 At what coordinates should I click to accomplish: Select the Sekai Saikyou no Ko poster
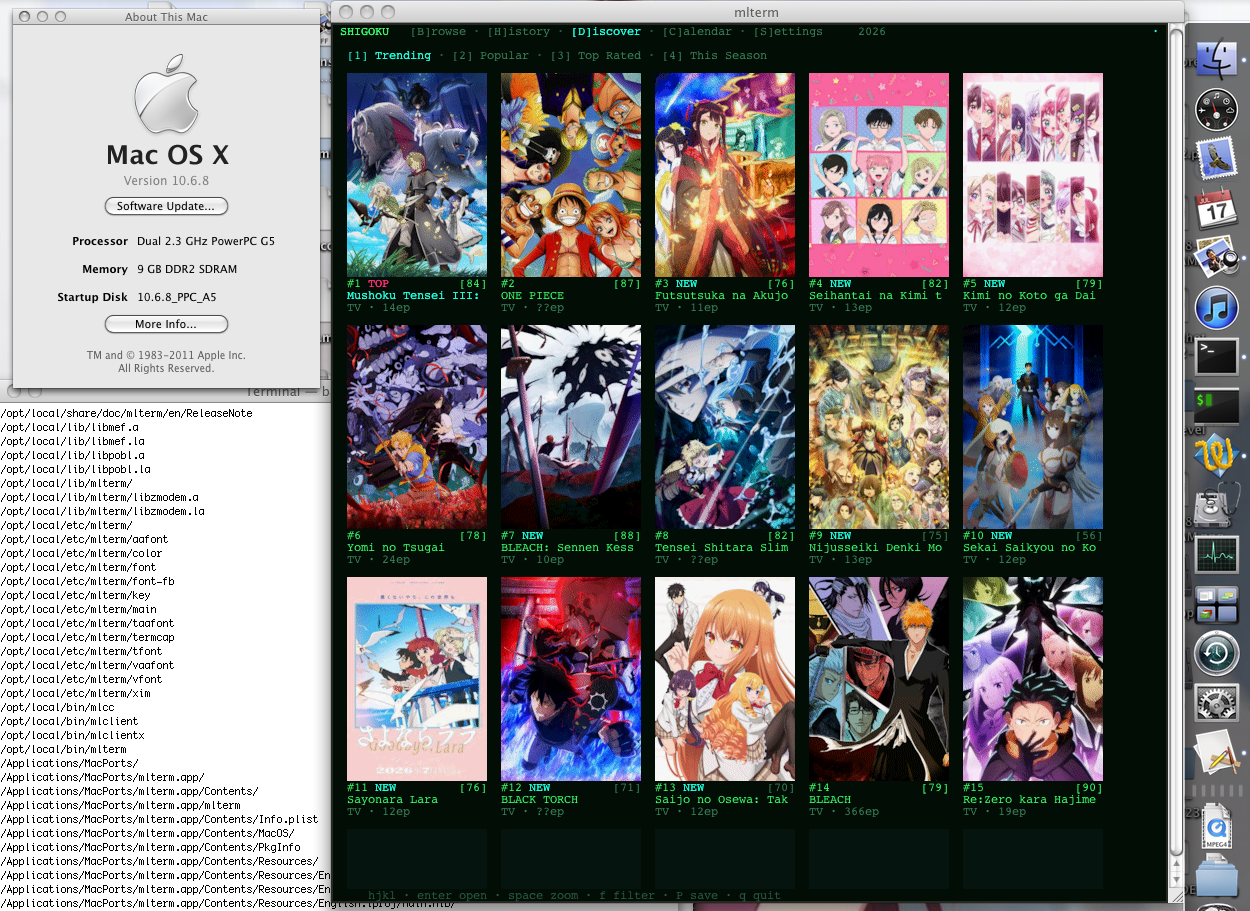(1033, 427)
